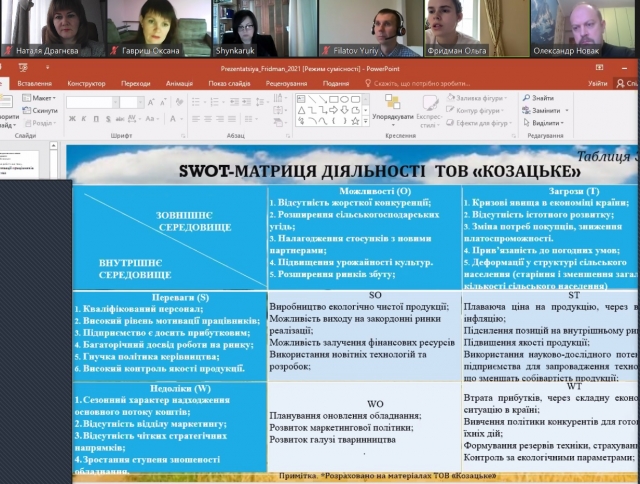
Task: Open the Розділ section dropdown
Action: pyautogui.click(x=40, y=123)
